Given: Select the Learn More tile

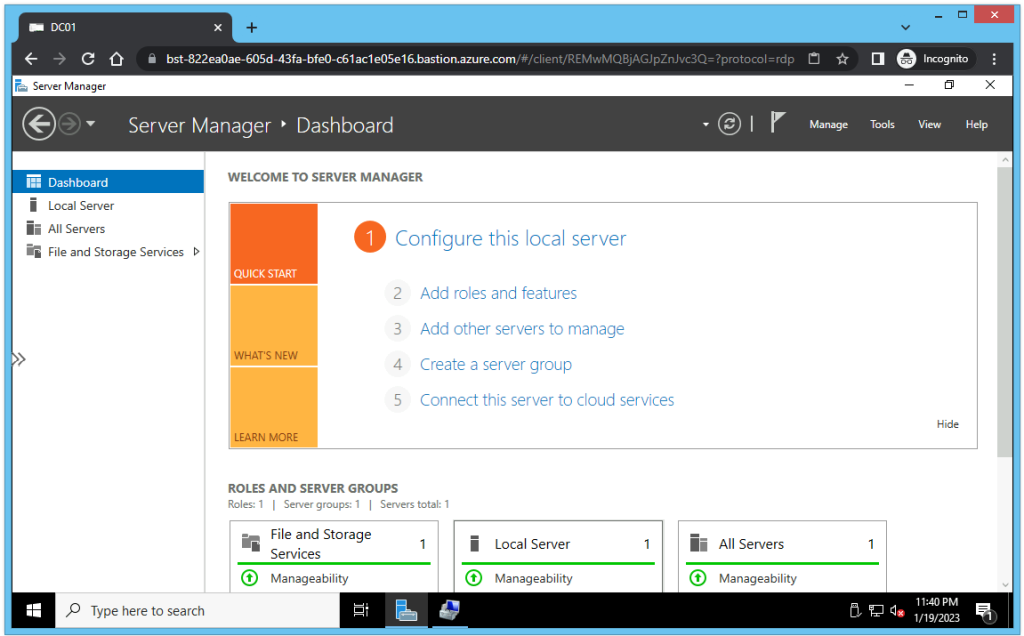Looking at the screenshot, I should (x=274, y=407).
